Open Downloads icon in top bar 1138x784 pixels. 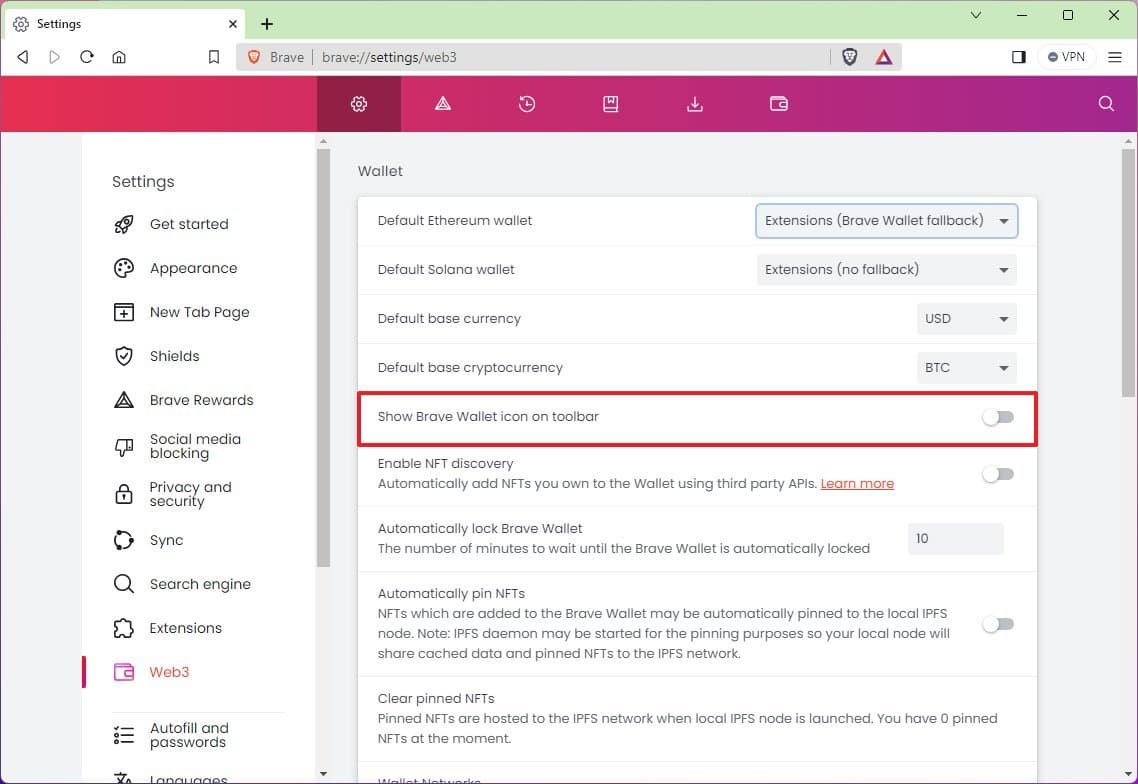click(x=694, y=104)
